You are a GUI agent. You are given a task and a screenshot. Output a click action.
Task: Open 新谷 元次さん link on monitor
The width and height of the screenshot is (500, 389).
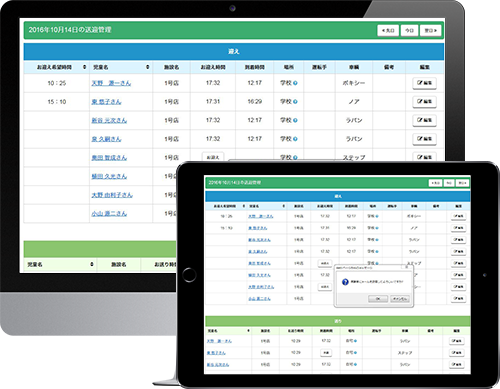click(x=109, y=120)
